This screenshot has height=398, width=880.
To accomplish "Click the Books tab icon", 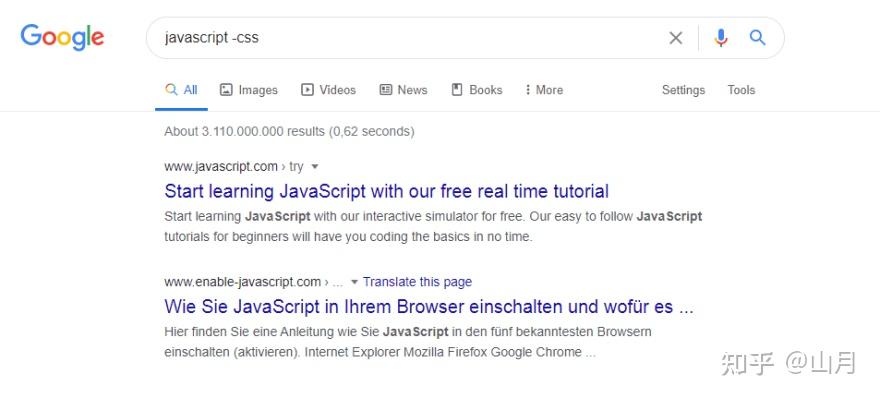I will [x=457, y=90].
